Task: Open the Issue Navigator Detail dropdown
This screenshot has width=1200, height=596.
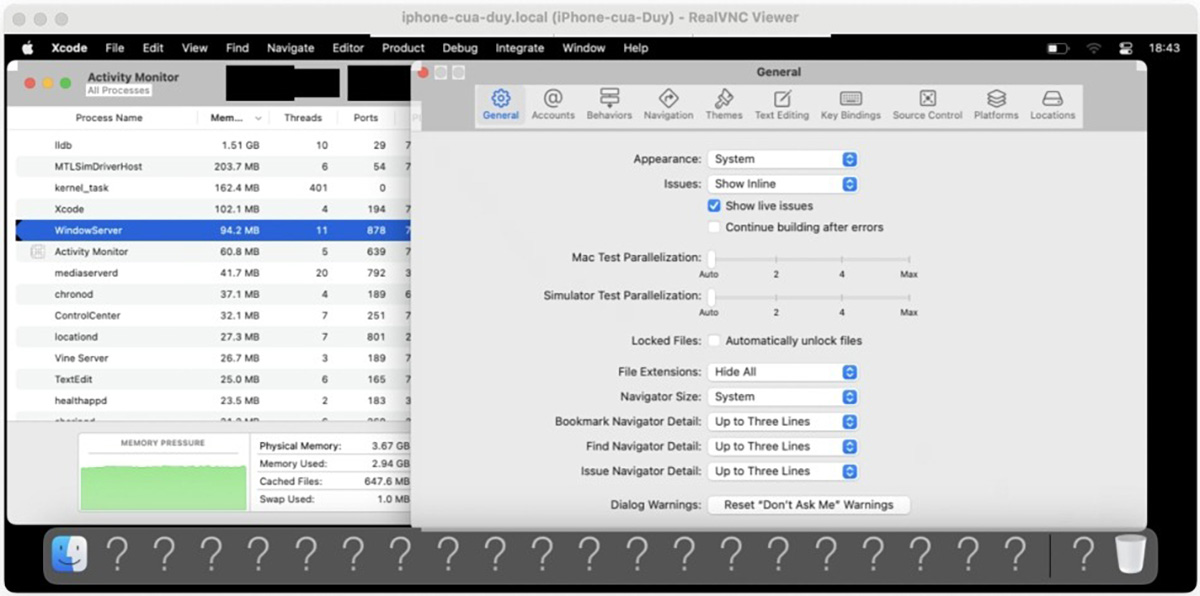Action: coord(783,471)
